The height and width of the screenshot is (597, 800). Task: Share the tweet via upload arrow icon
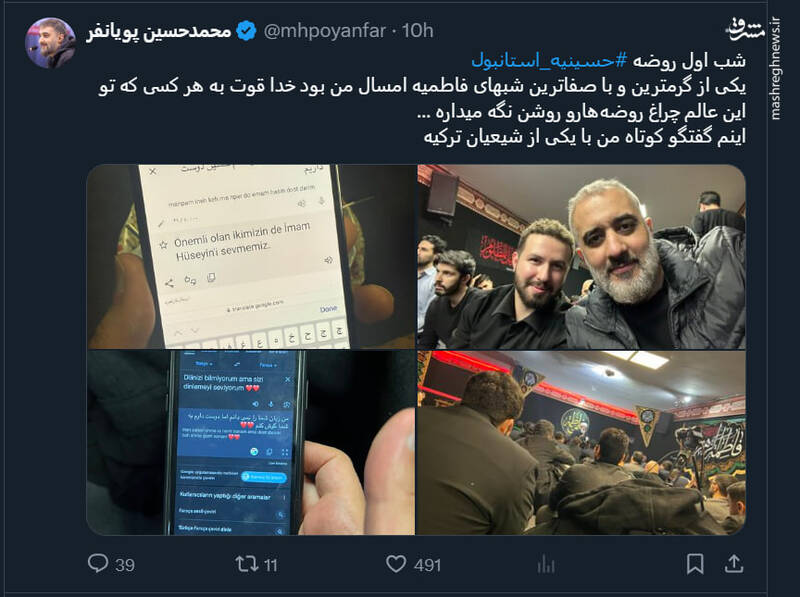click(734, 563)
